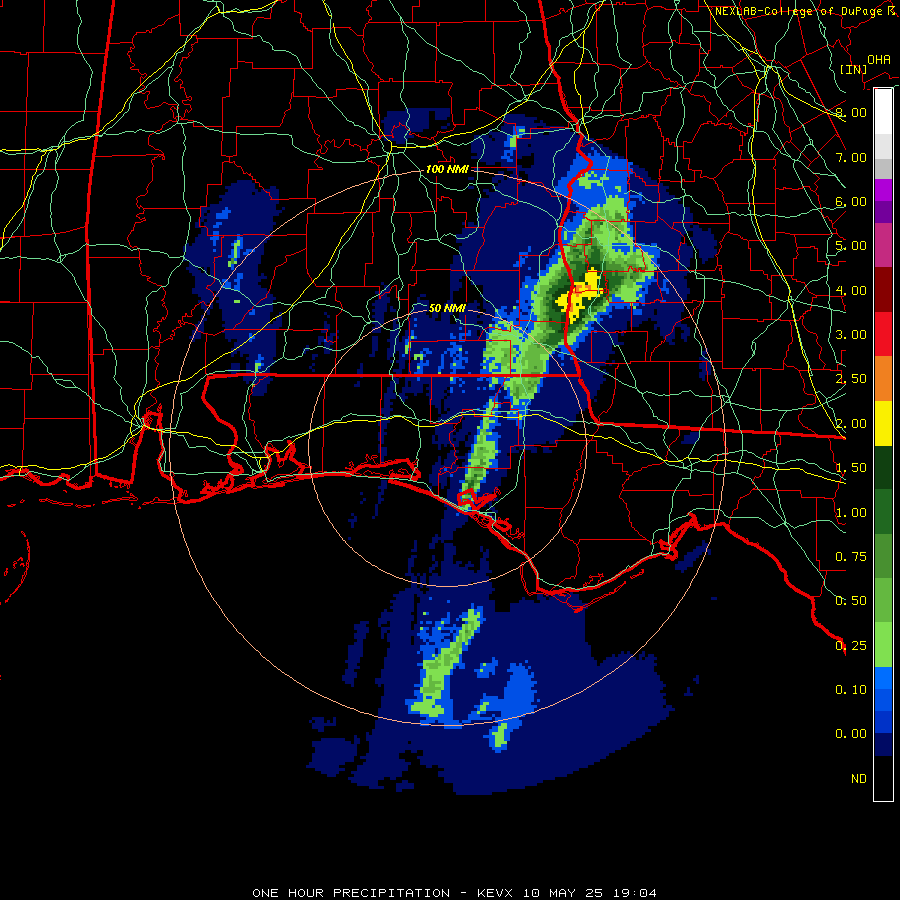
Task: Click the 'KEVX' radar site identifier
Action: pos(496,893)
